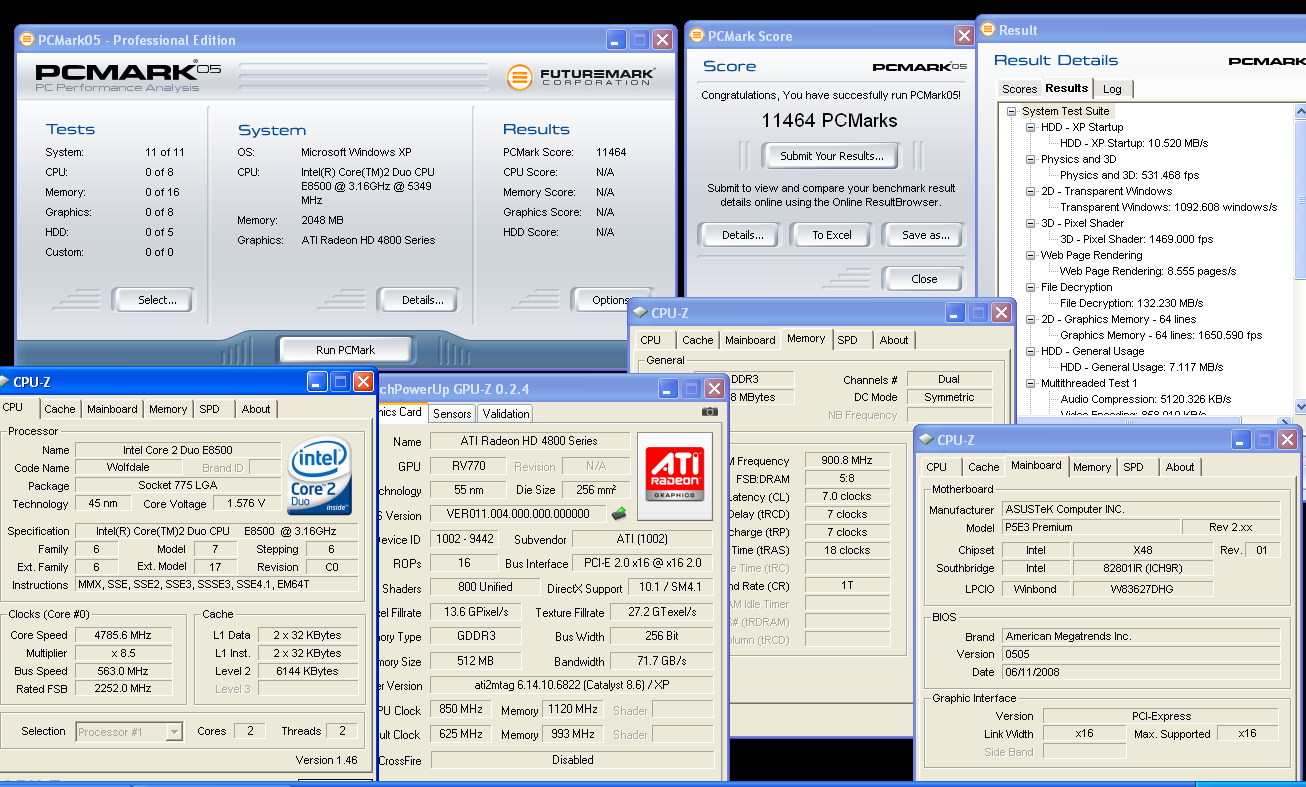Open CPU tab in CPU-Z Mainboard window

[936, 467]
